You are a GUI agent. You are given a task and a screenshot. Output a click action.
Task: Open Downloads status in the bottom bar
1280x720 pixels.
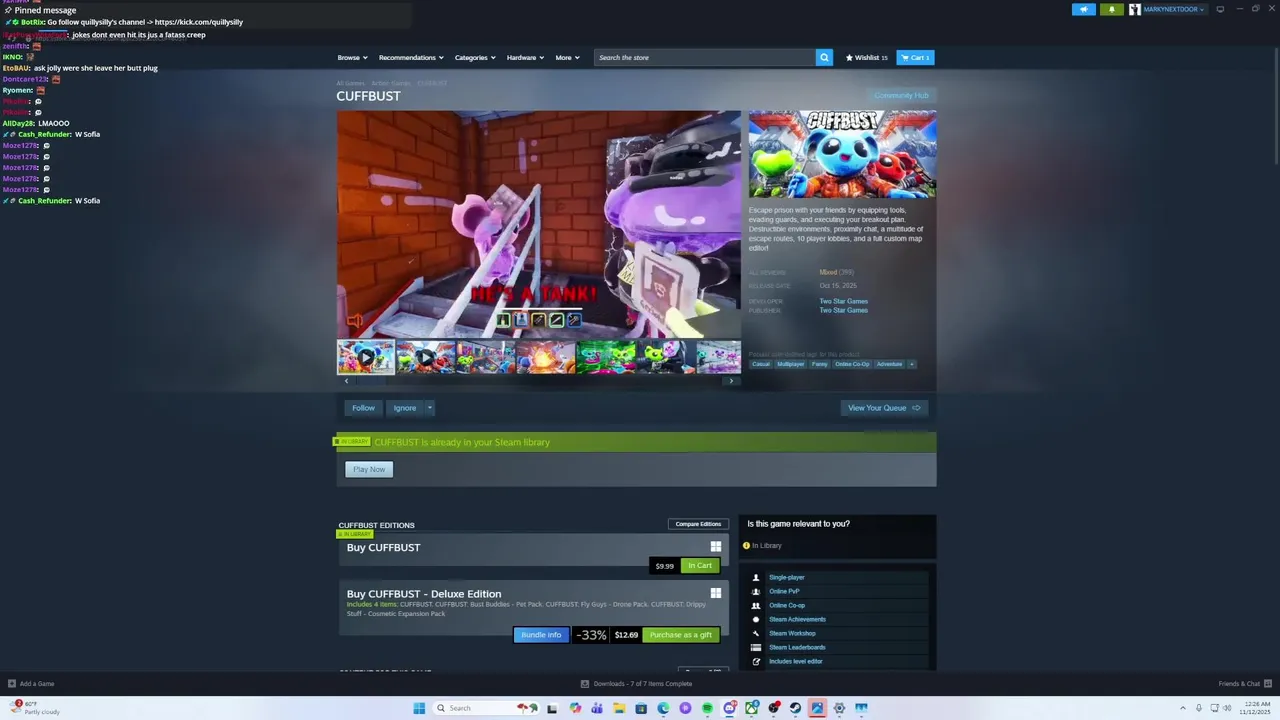(x=636, y=684)
